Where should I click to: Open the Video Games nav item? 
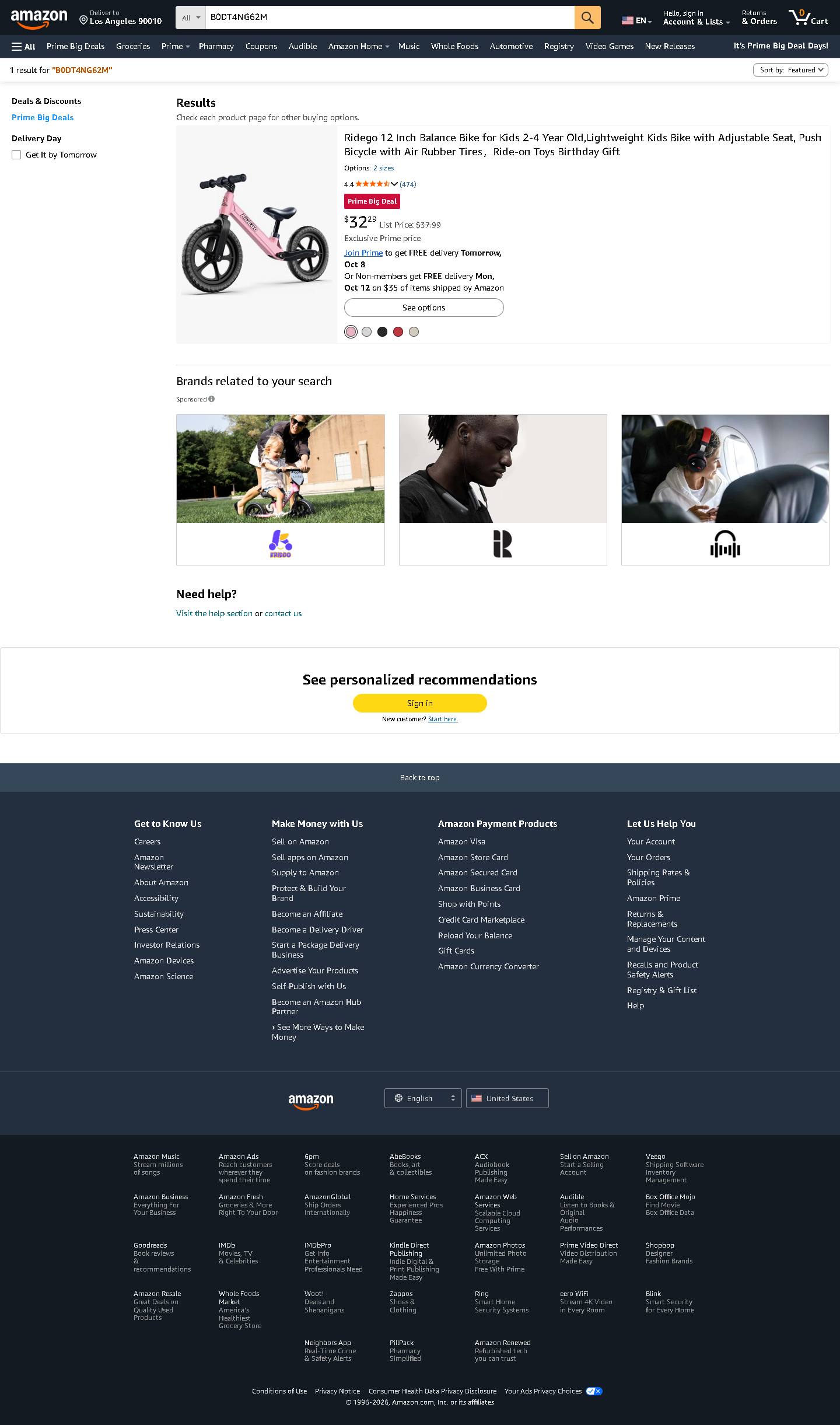610,47
